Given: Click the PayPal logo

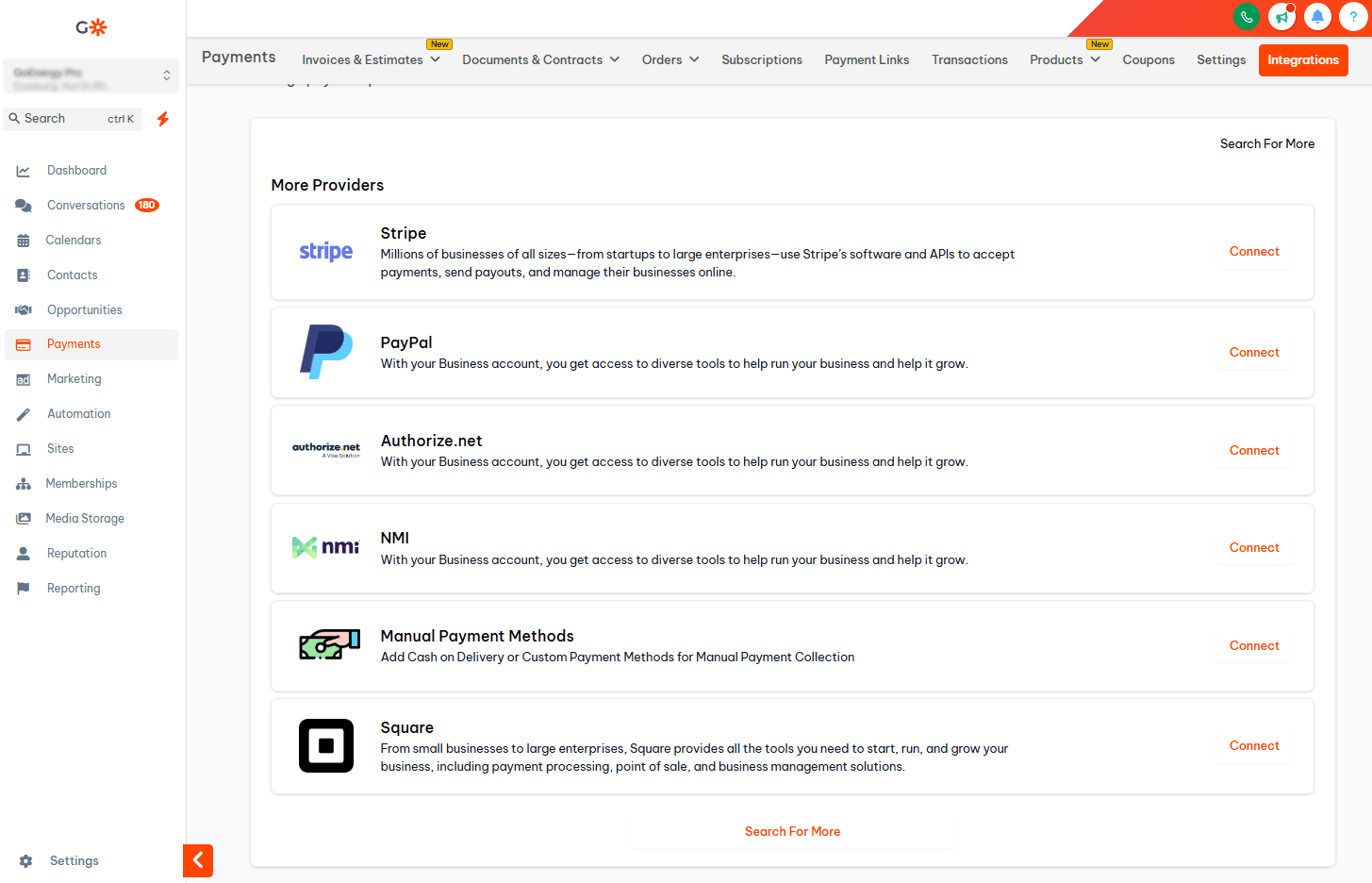Looking at the screenshot, I should pyautogui.click(x=326, y=352).
